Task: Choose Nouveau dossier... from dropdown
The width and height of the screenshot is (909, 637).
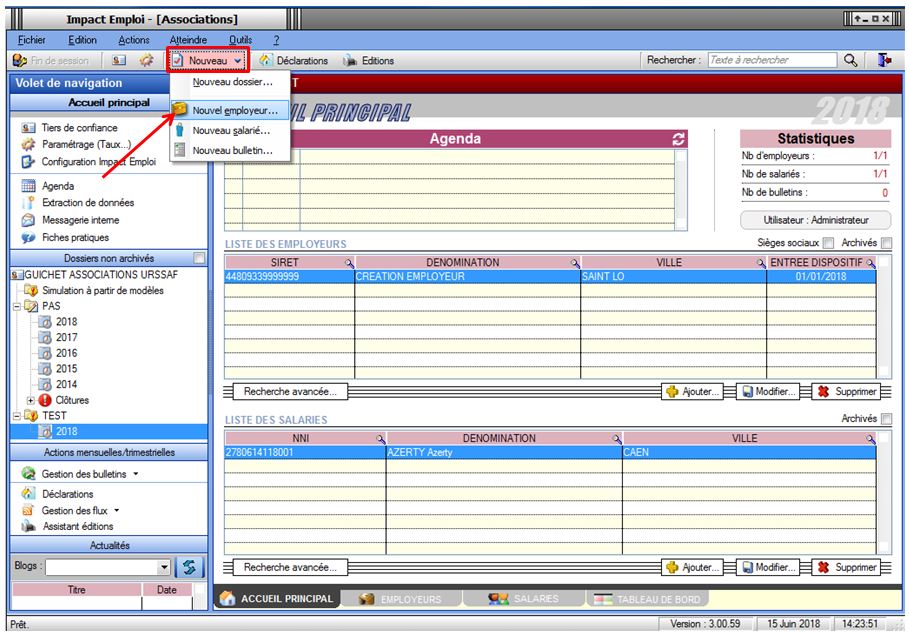Action: click(230, 82)
